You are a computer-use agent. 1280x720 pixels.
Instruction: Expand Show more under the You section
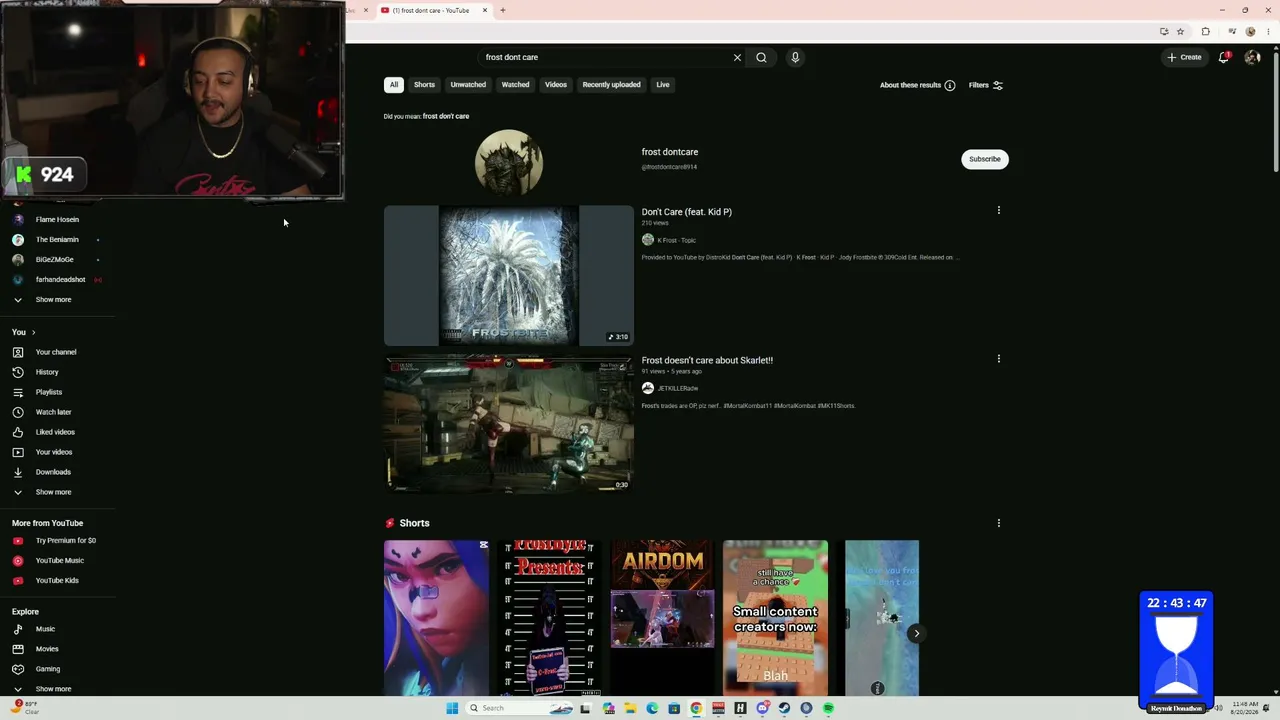tap(53, 492)
